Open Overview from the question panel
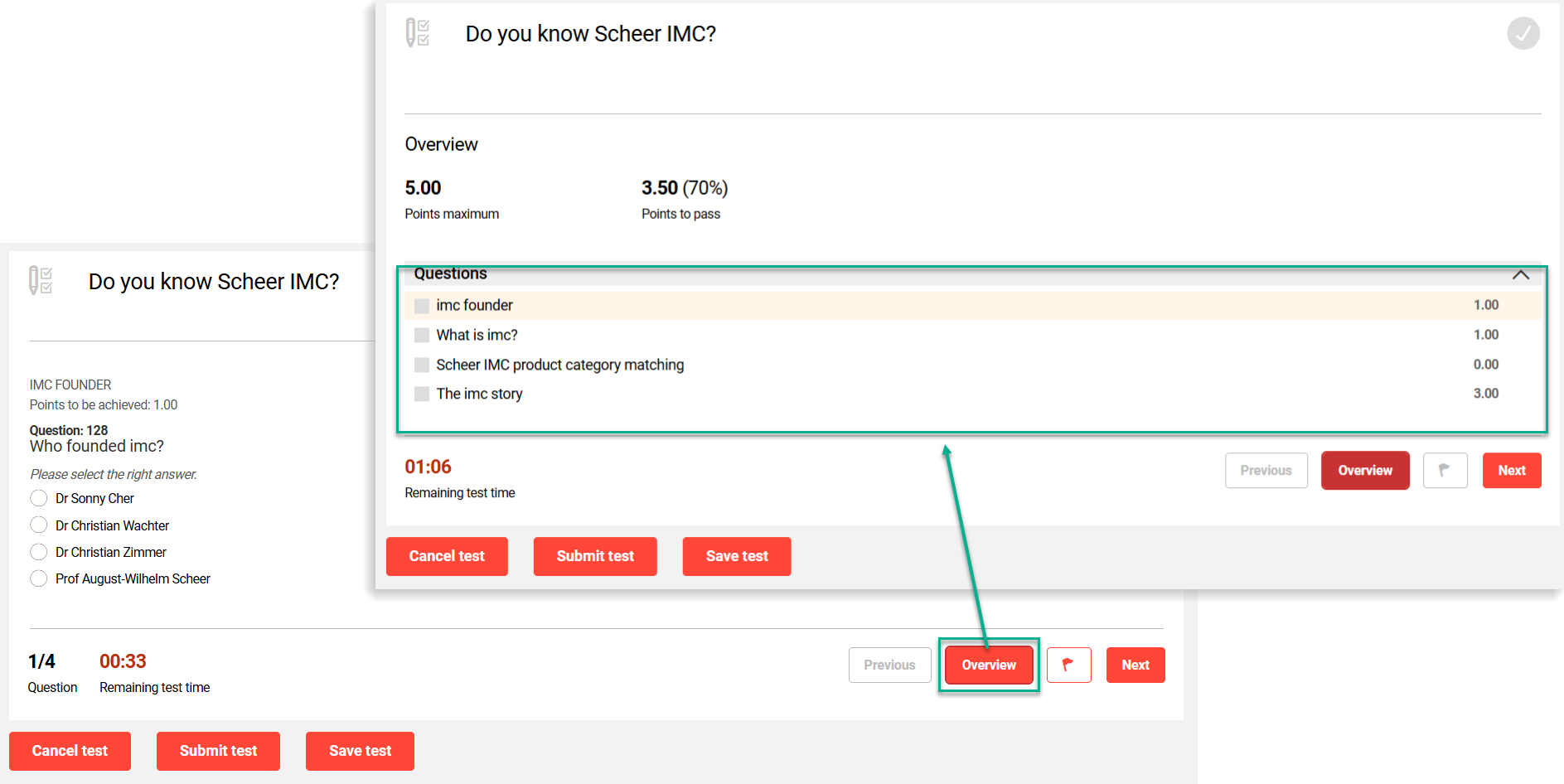This screenshot has height=784, width=1564. click(x=989, y=665)
